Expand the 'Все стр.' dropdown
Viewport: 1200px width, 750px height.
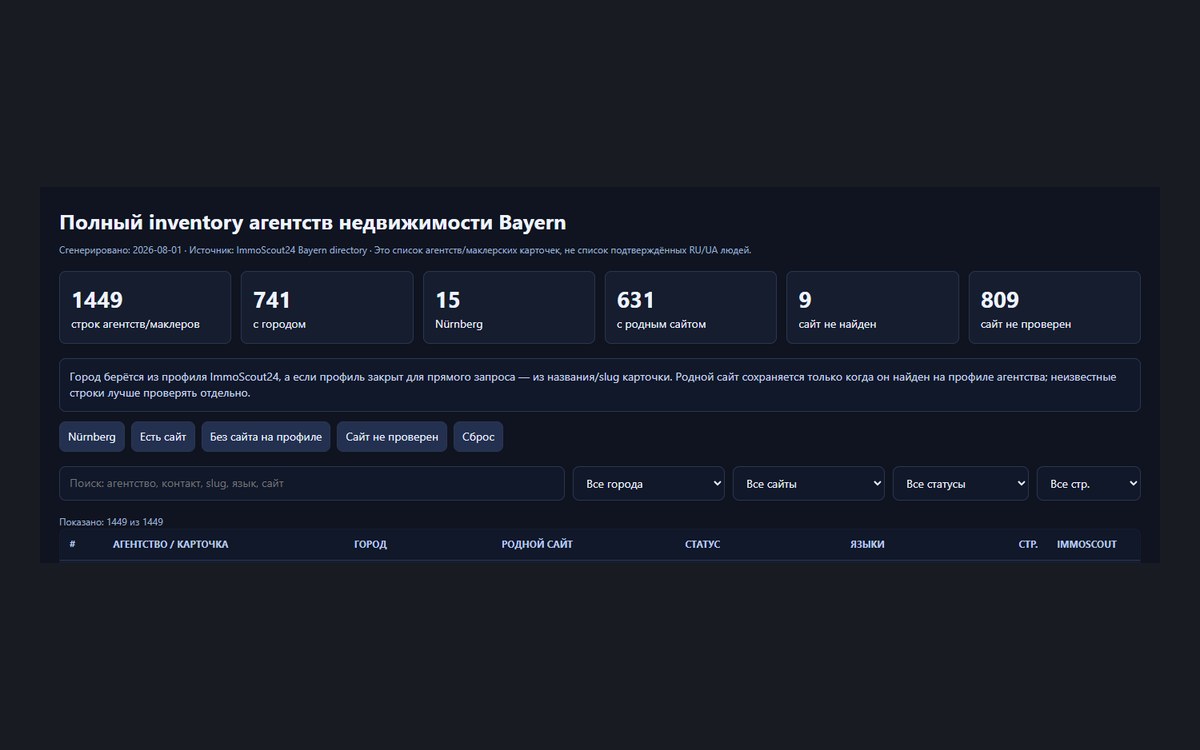click(x=1089, y=484)
